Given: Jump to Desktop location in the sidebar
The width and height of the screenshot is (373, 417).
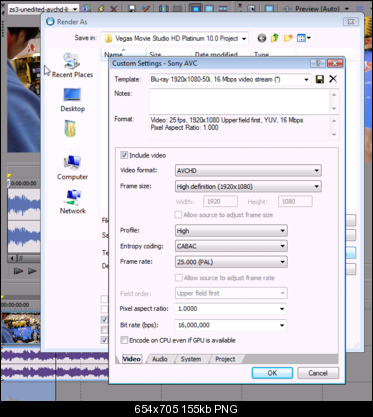Looking at the screenshot, I should point(72,100).
